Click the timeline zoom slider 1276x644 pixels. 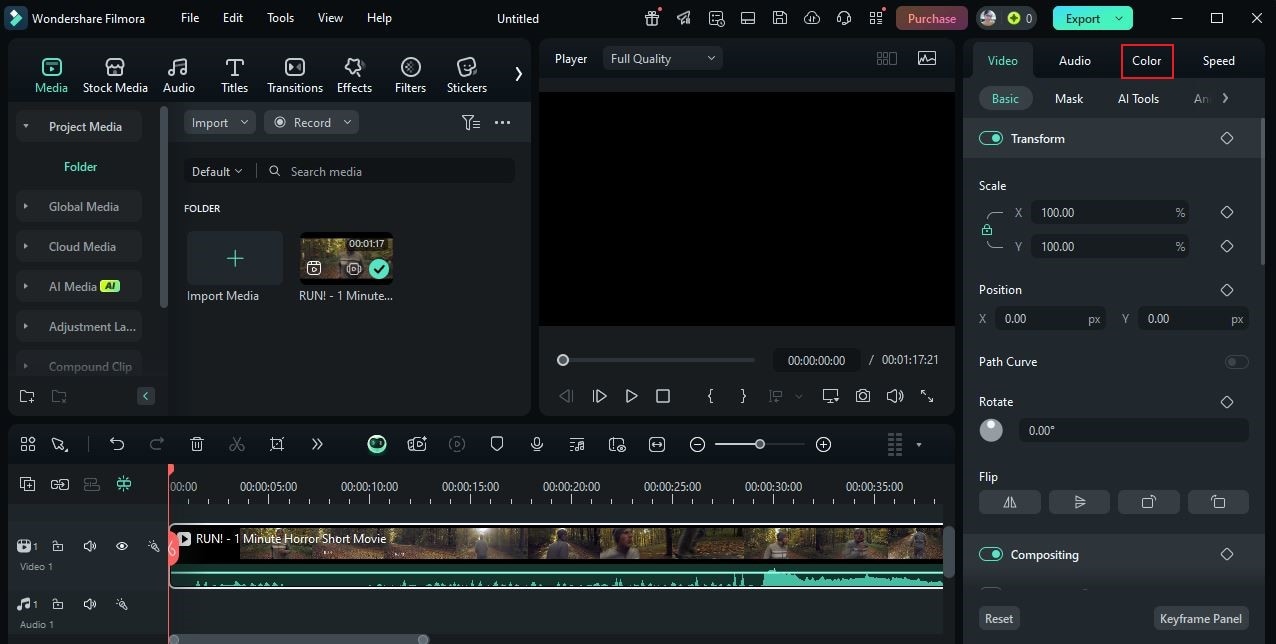[x=760, y=444]
